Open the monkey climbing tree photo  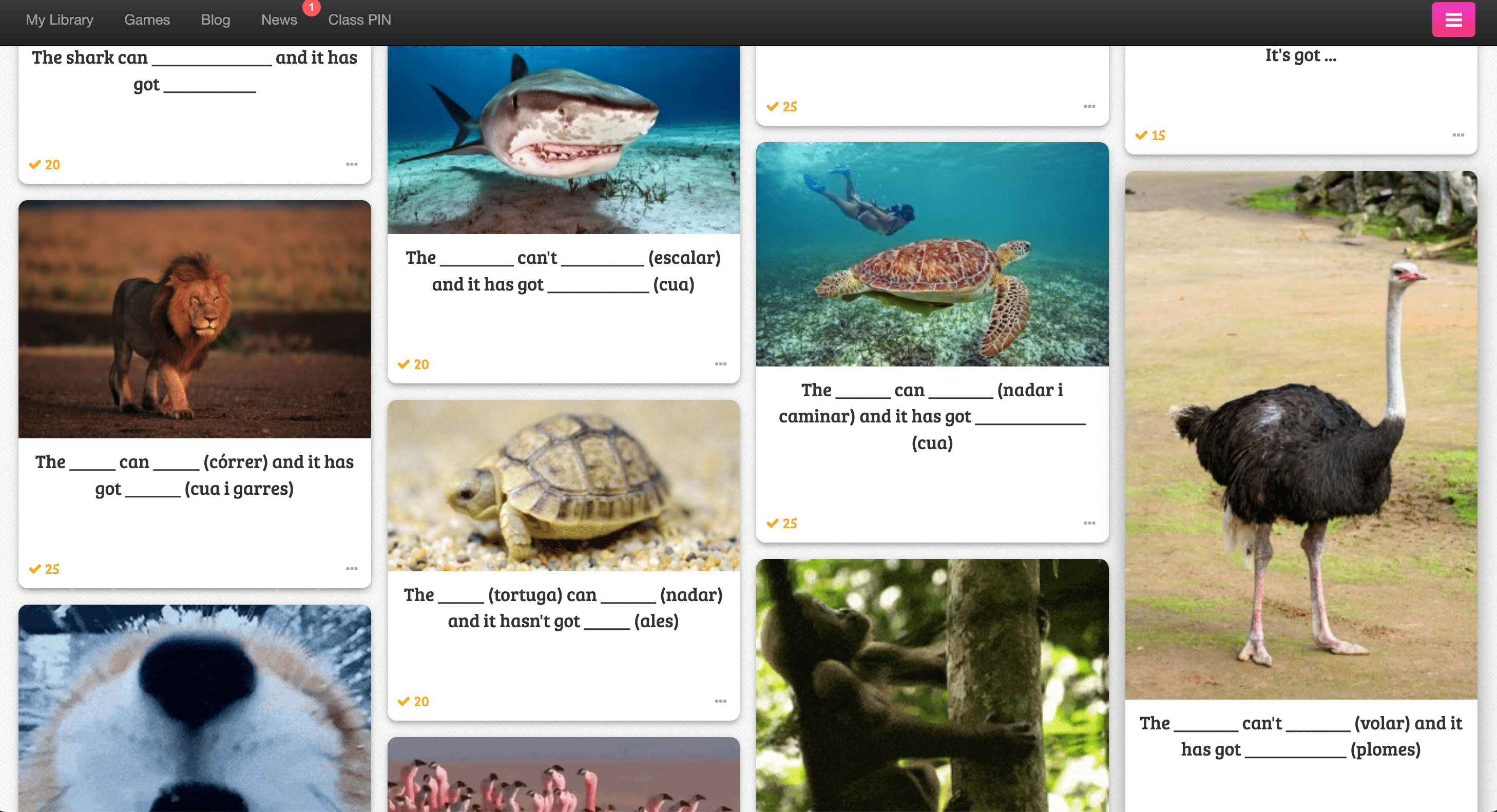point(932,685)
